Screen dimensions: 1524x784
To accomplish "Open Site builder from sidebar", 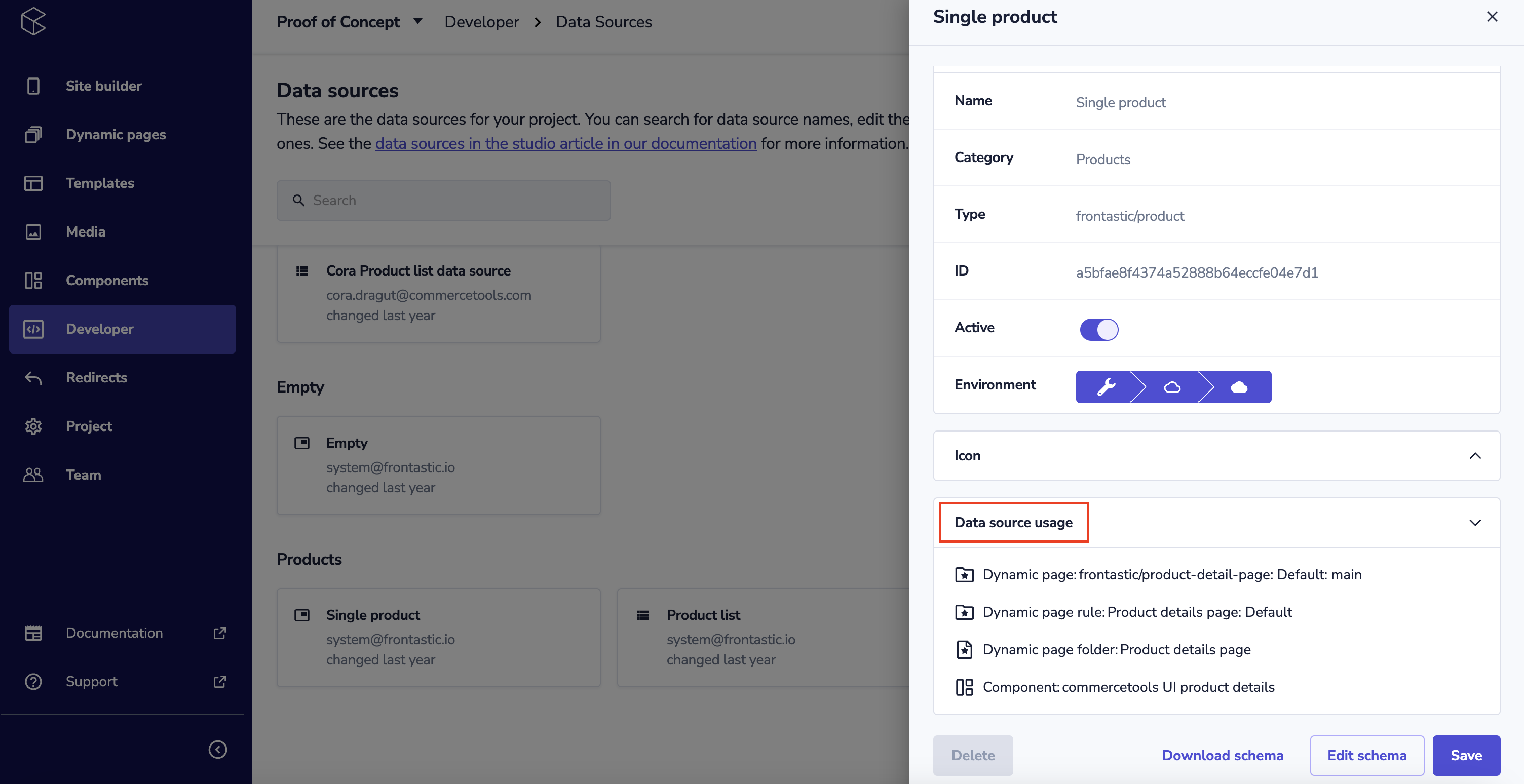I will coord(103,86).
